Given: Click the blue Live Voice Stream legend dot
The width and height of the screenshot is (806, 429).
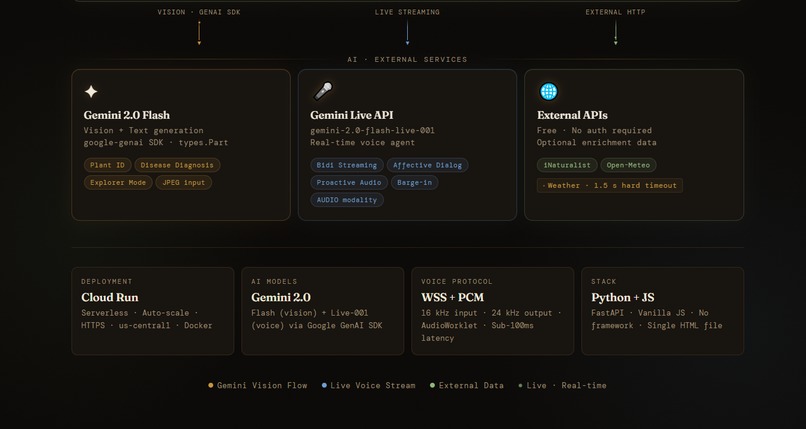Looking at the screenshot, I should (x=324, y=385).
